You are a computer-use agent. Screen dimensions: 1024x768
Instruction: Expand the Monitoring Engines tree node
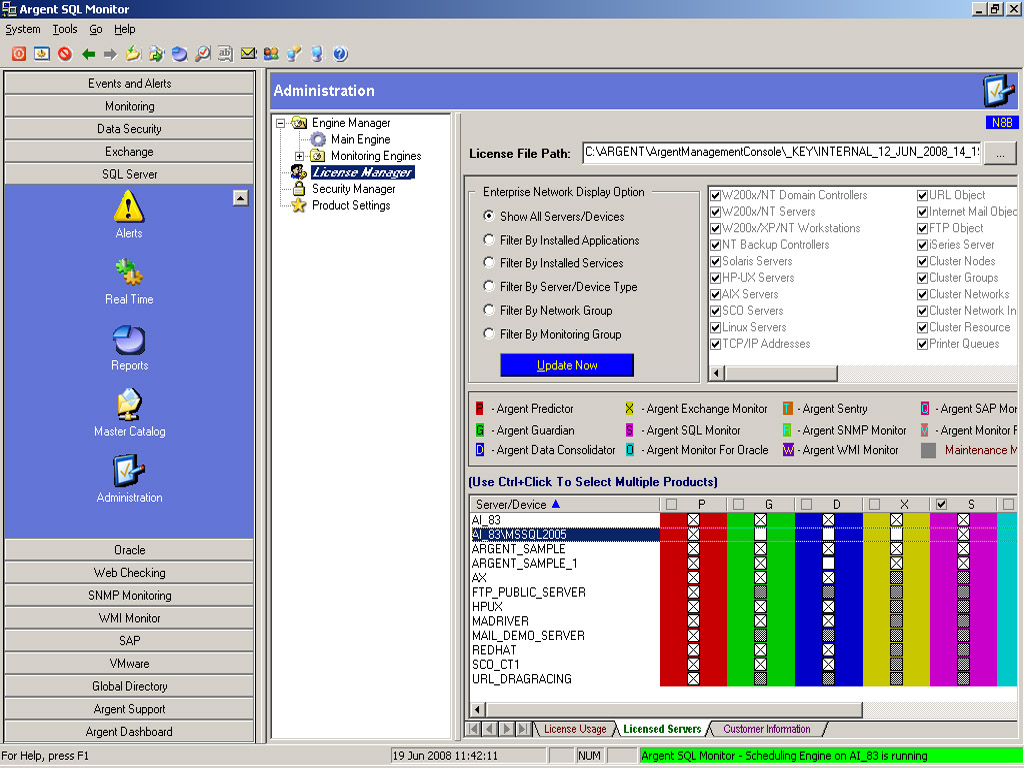(x=299, y=156)
